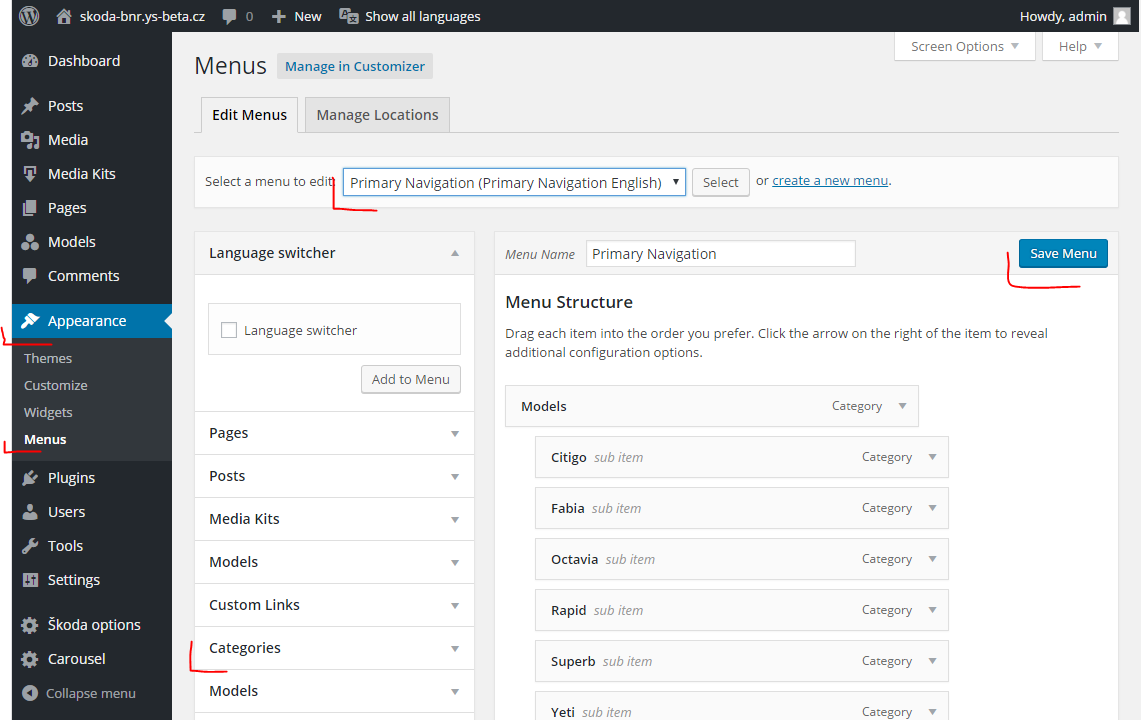Image resolution: width=1141 pixels, height=720 pixels.
Task: Expand the Custom Links panel arrow
Action: tap(455, 606)
